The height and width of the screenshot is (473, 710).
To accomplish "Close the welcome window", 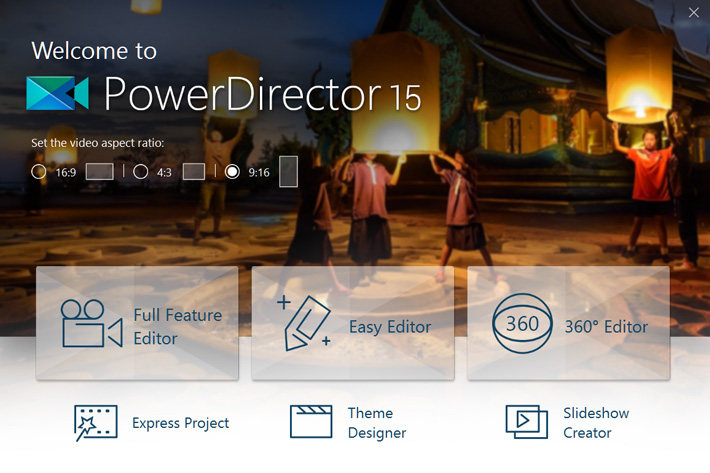I will pos(694,13).
